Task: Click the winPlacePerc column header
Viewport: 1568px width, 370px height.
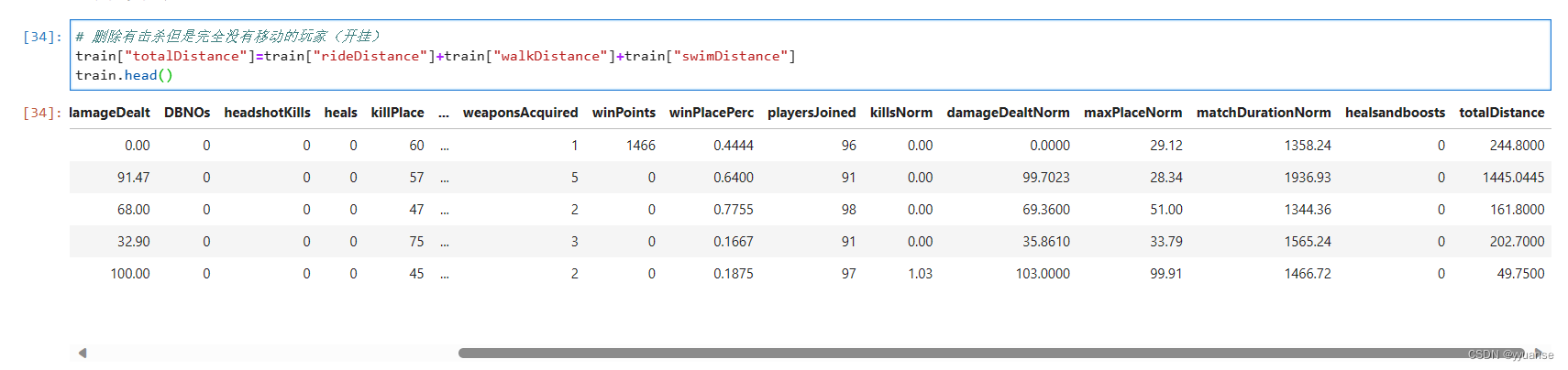Action: coord(712,113)
